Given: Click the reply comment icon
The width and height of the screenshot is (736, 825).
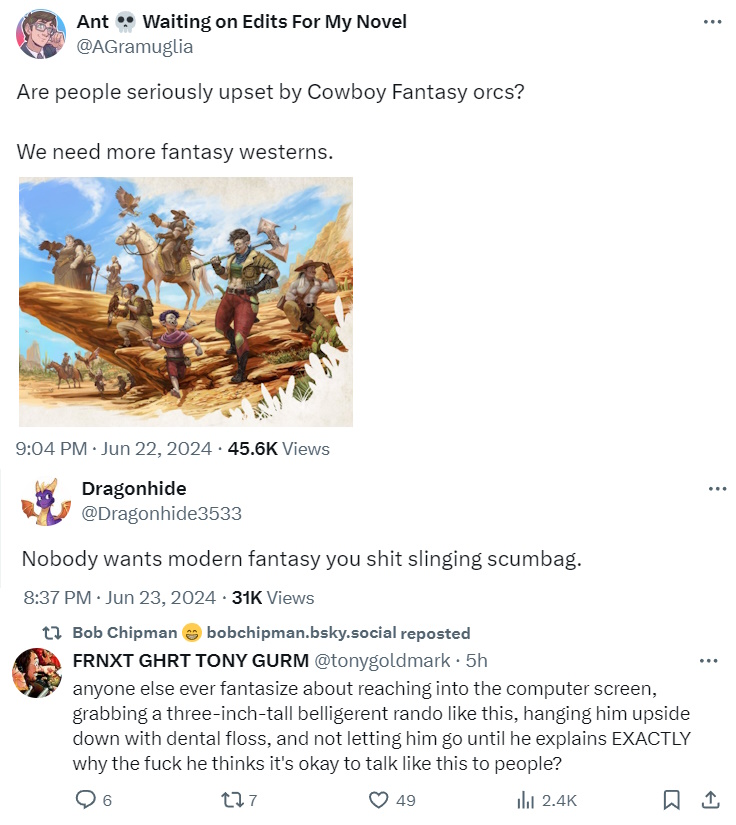Looking at the screenshot, I should coord(85,800).
